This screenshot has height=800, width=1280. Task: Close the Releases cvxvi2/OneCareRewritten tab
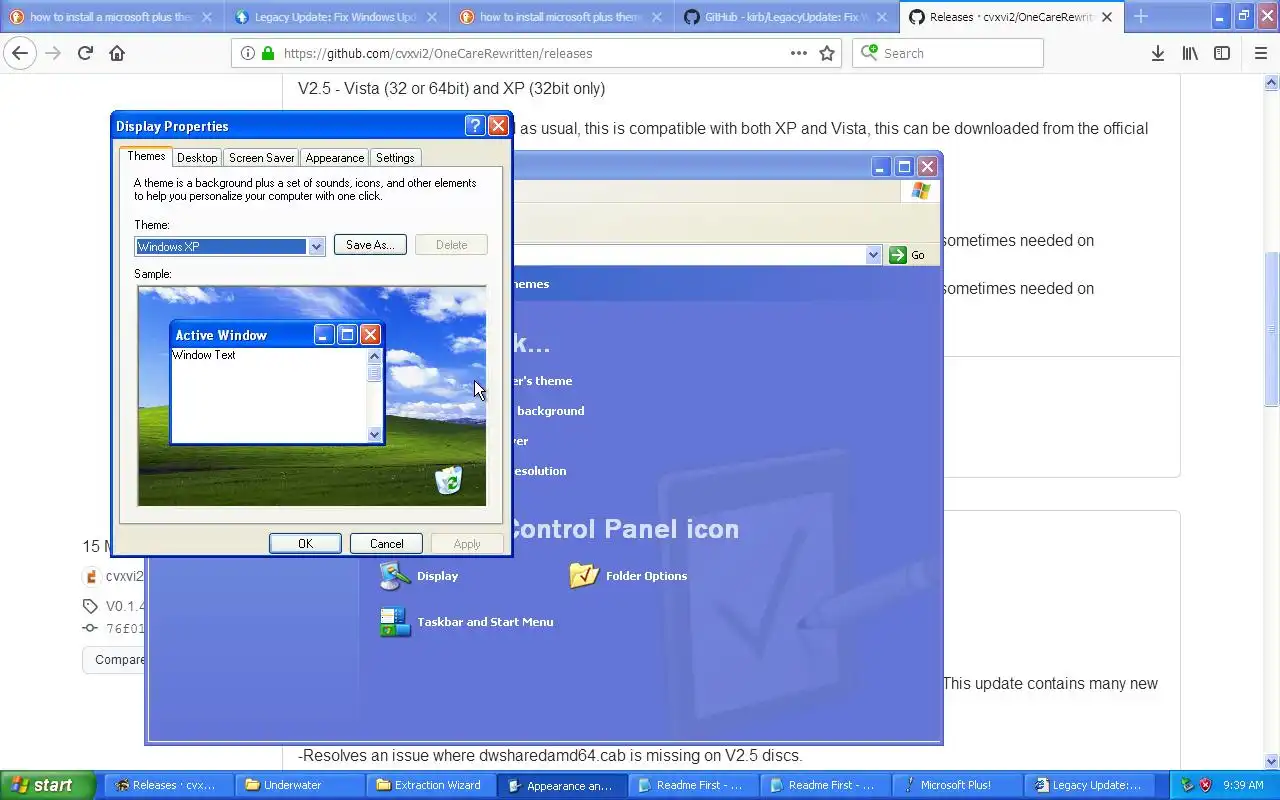(1107, 17)
